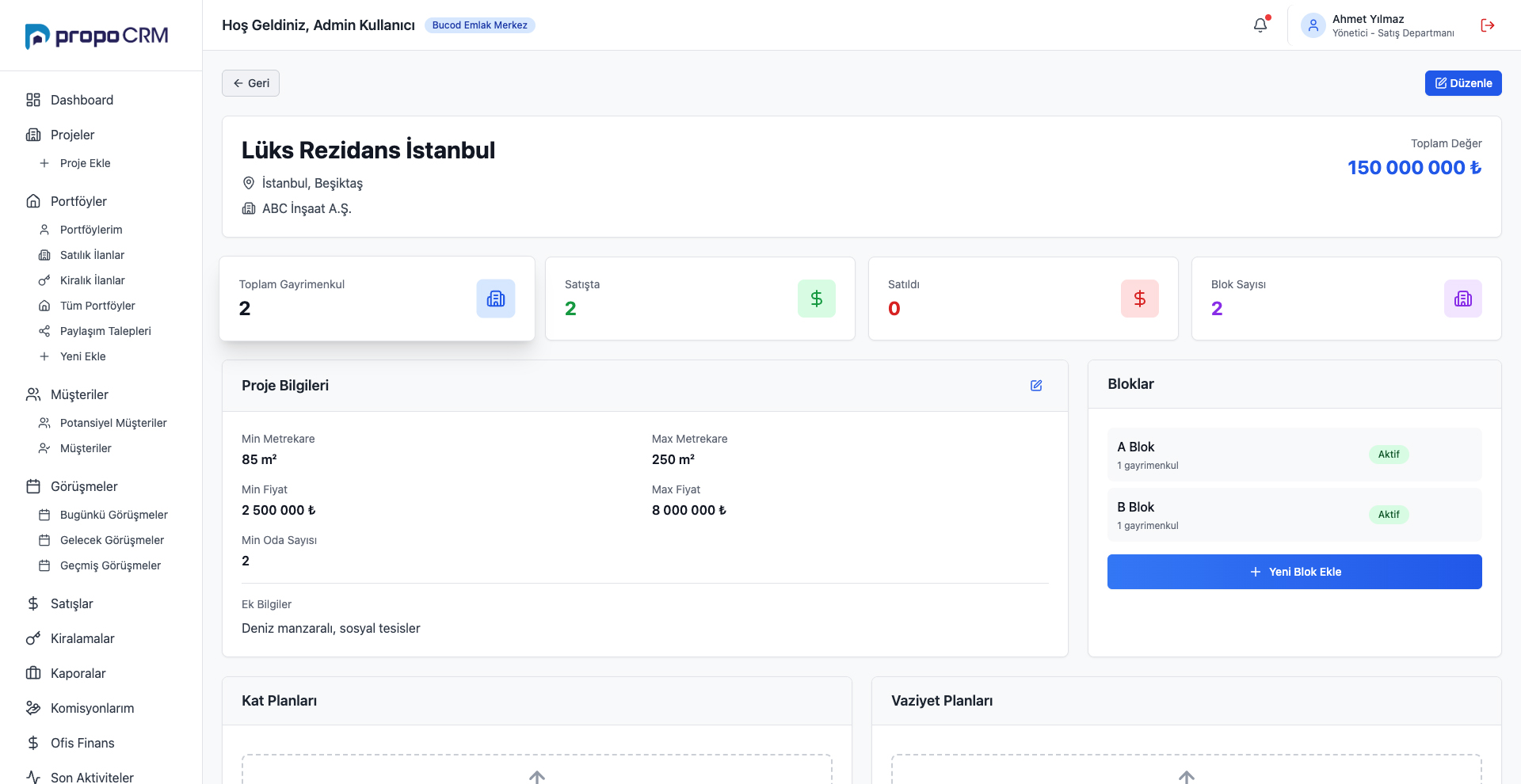Click the notification bell icon
Image resolution: width=1521 pixels, height=784 pixels.
(x=1260, y=25)
